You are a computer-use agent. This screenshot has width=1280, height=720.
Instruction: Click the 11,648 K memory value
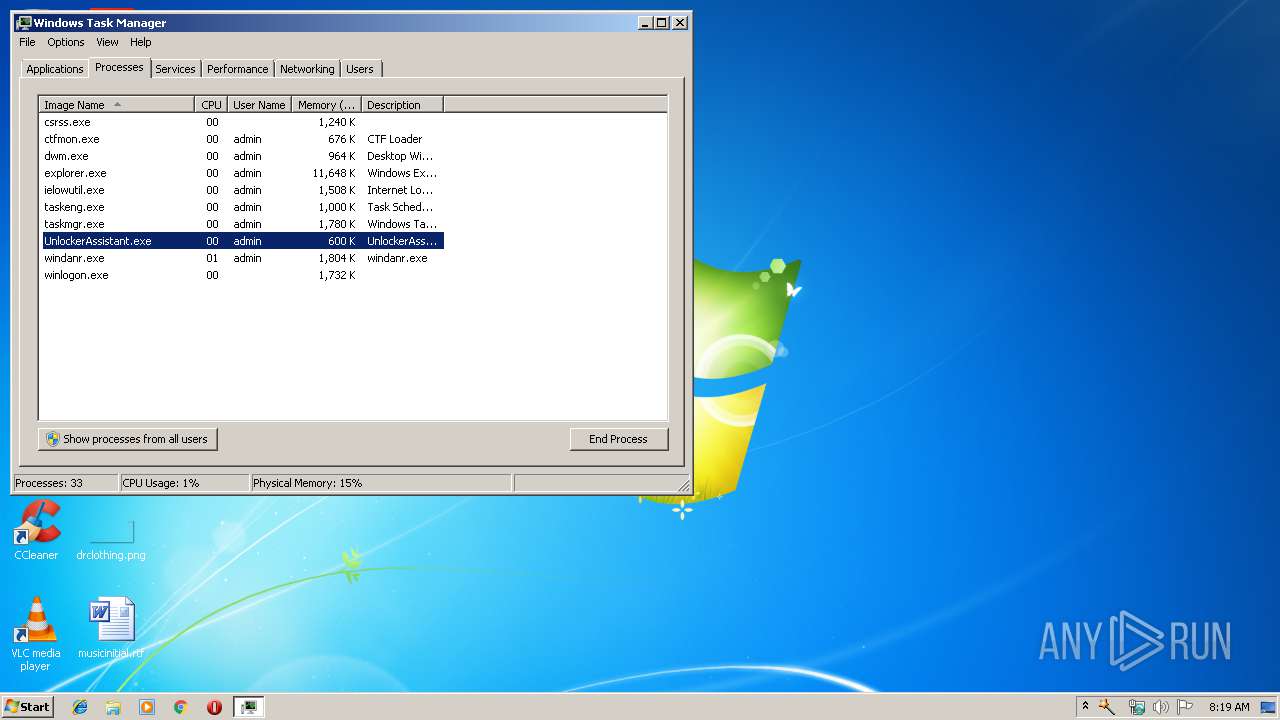pos(333,173)
